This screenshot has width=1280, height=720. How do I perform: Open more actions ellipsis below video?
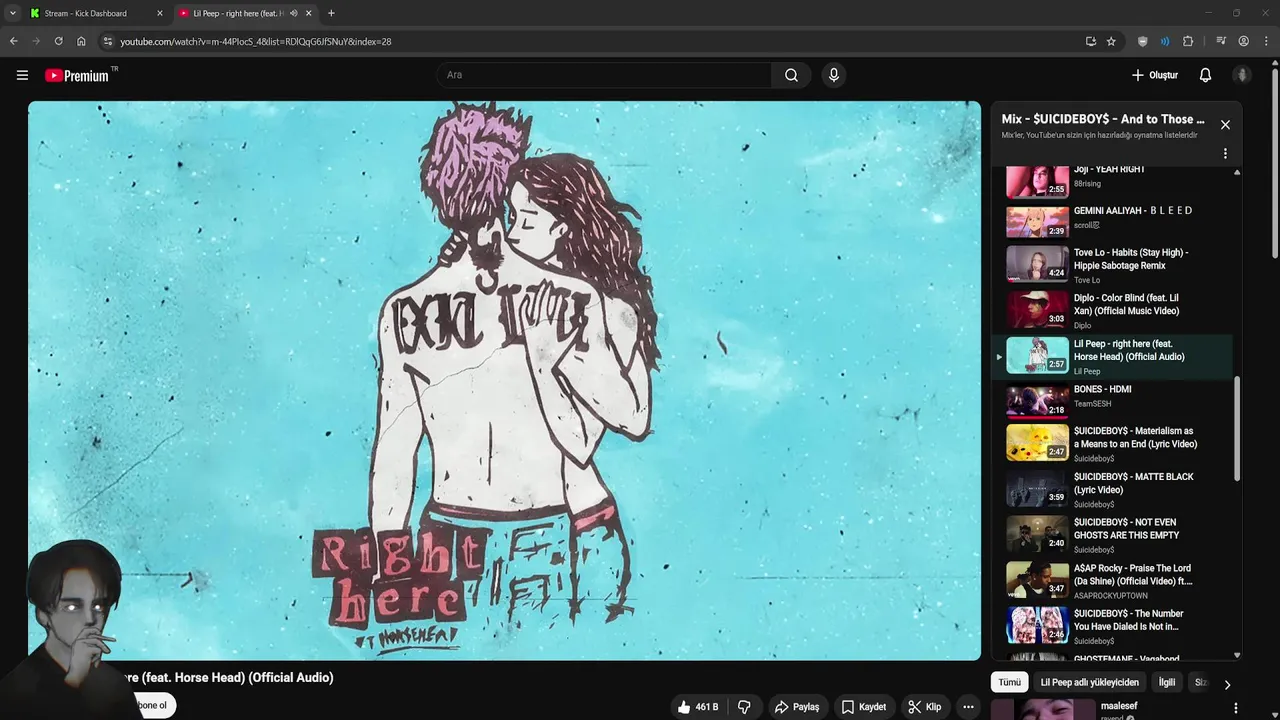(968, 707)
